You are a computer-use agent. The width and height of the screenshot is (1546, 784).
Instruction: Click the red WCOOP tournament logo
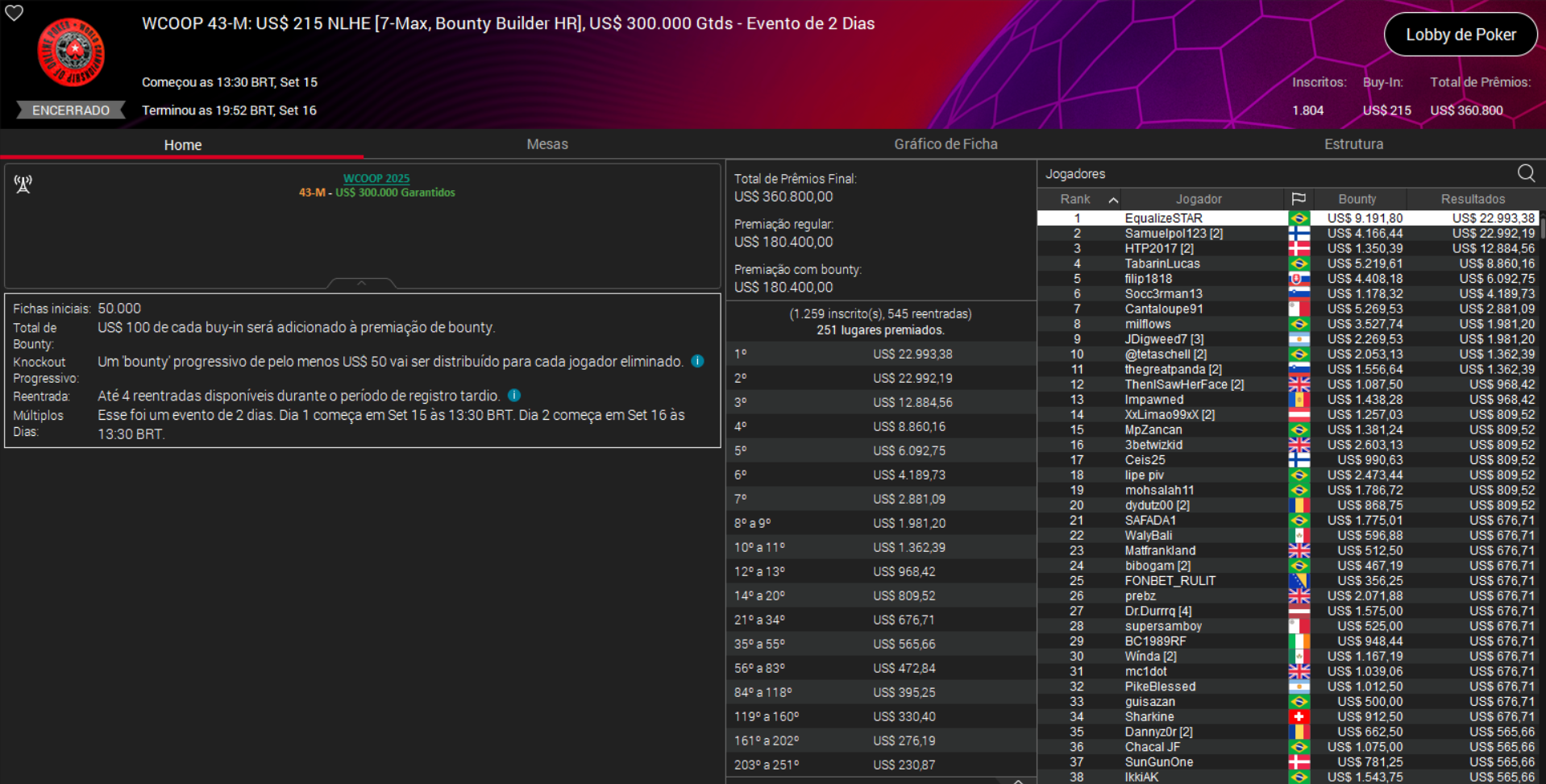pyautogui.click(x=71, y=53)
